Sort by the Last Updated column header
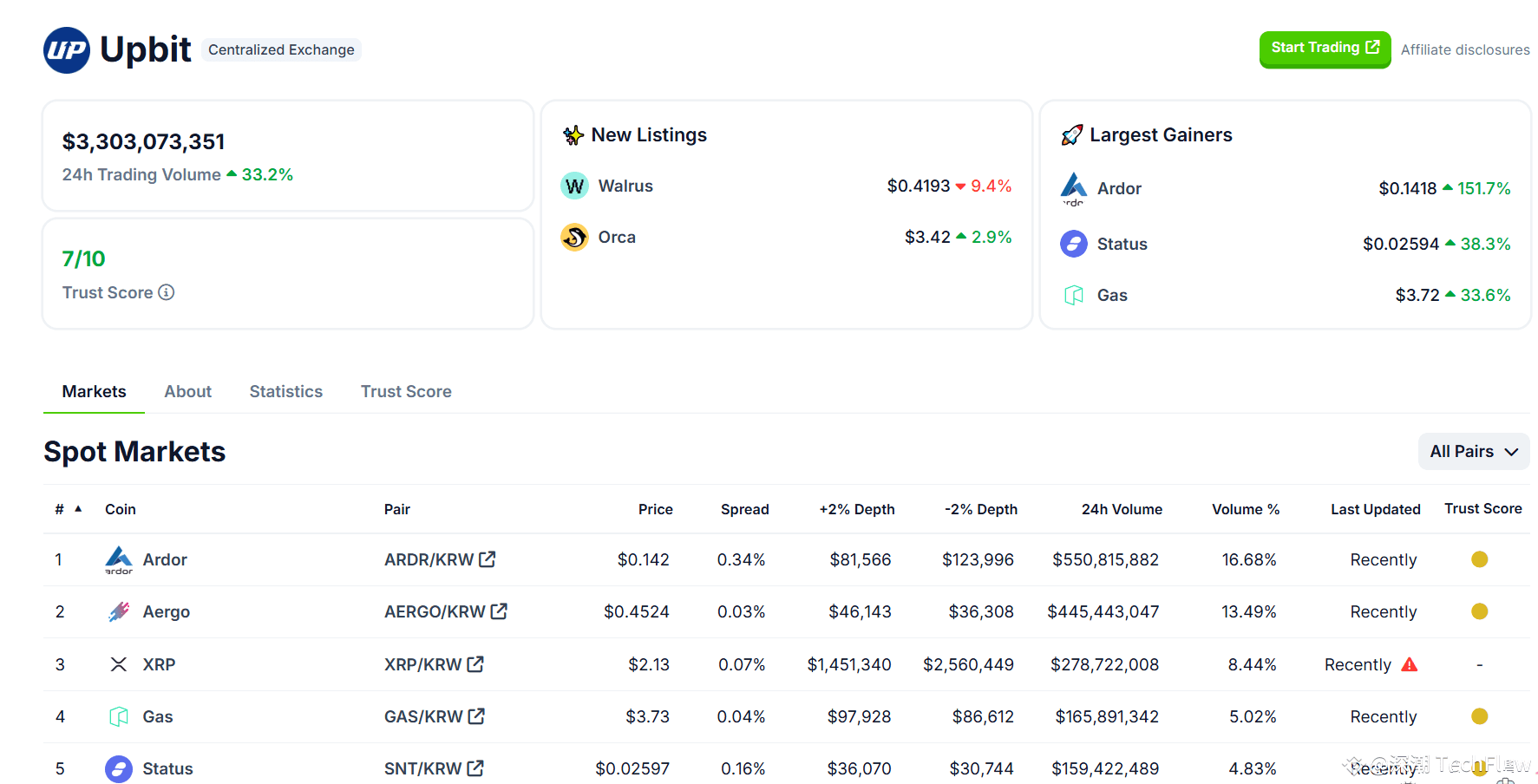The image size is (1538, 784). point(1376,509)
